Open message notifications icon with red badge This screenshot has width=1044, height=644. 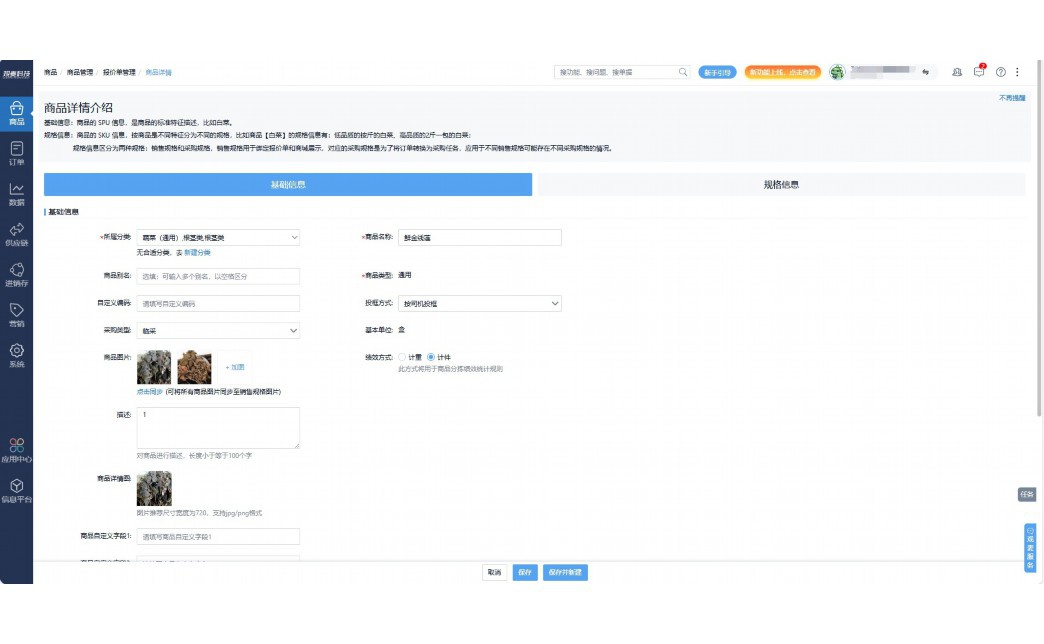point(979,72)
